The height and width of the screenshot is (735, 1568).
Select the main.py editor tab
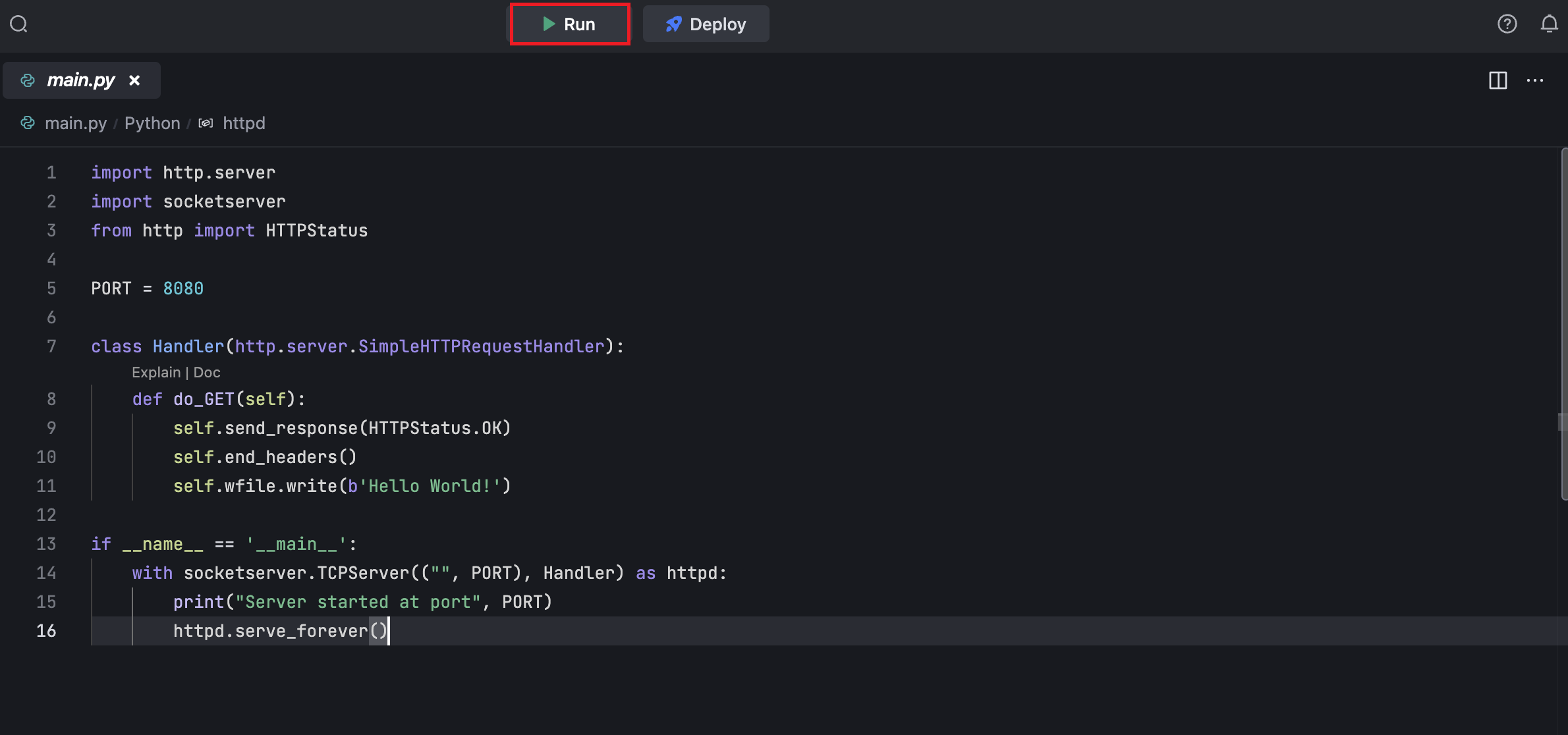coord(80,80)
